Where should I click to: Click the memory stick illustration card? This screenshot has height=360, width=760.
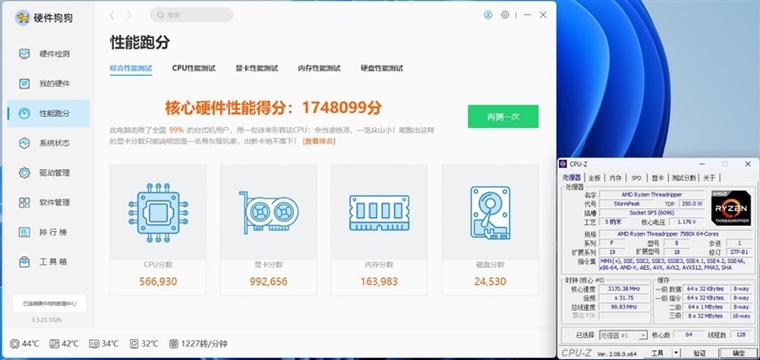click(379, 212)
